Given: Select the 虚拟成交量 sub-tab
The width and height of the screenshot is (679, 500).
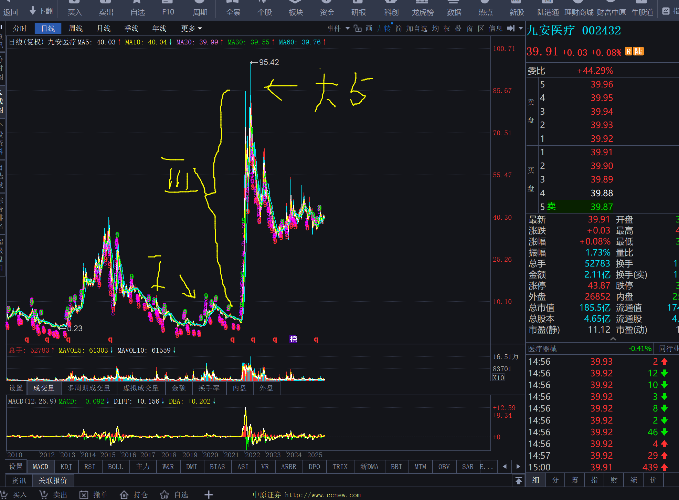Looking at the screenshot, I should (140, 388).
